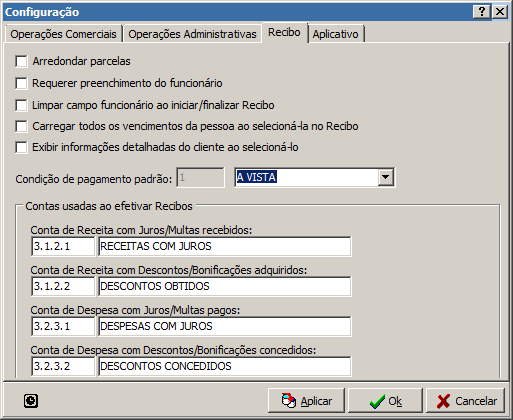Click the DESCONTOS CONCEDIDOS field
Image resolution: width=513 pixels, height=420 pixels.
coord(225,366)
